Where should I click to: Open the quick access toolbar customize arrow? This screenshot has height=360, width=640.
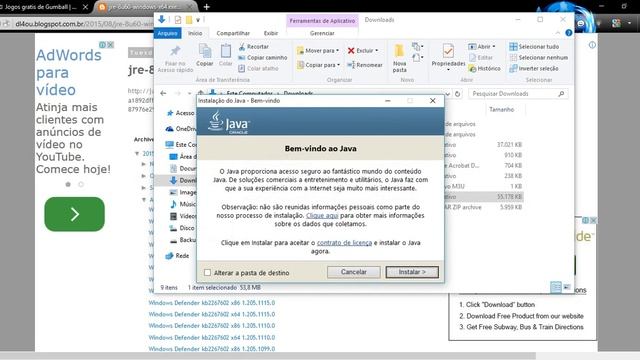(x=198, y=20)
